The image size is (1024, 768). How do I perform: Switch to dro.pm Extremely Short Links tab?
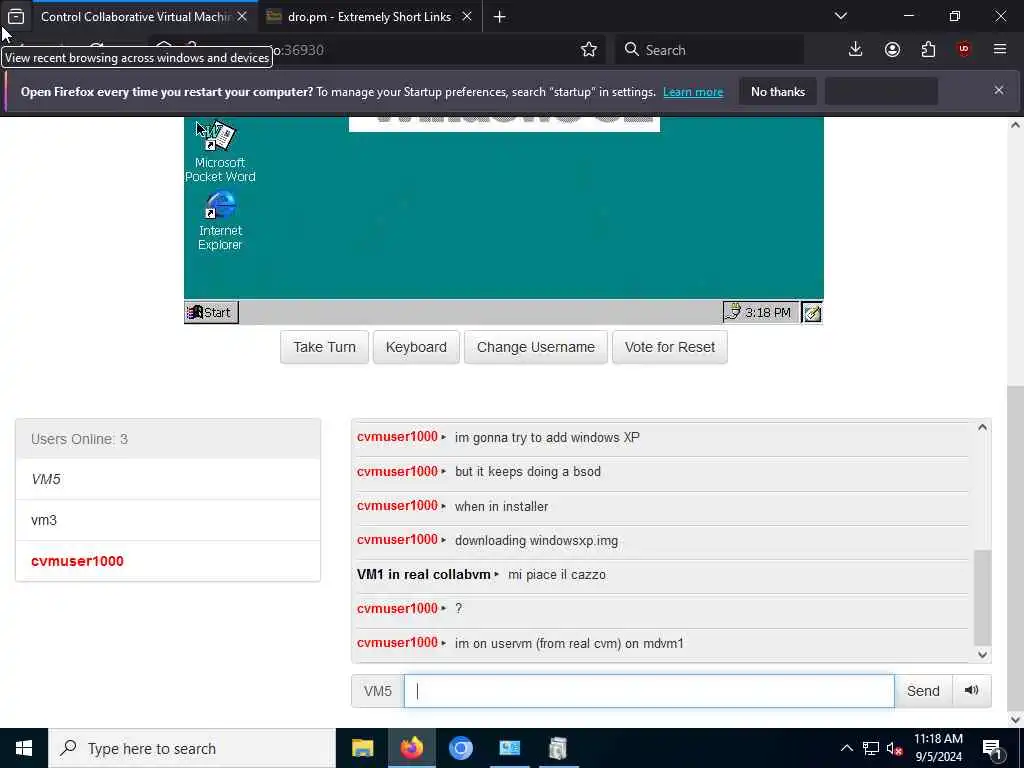point(369,17)
